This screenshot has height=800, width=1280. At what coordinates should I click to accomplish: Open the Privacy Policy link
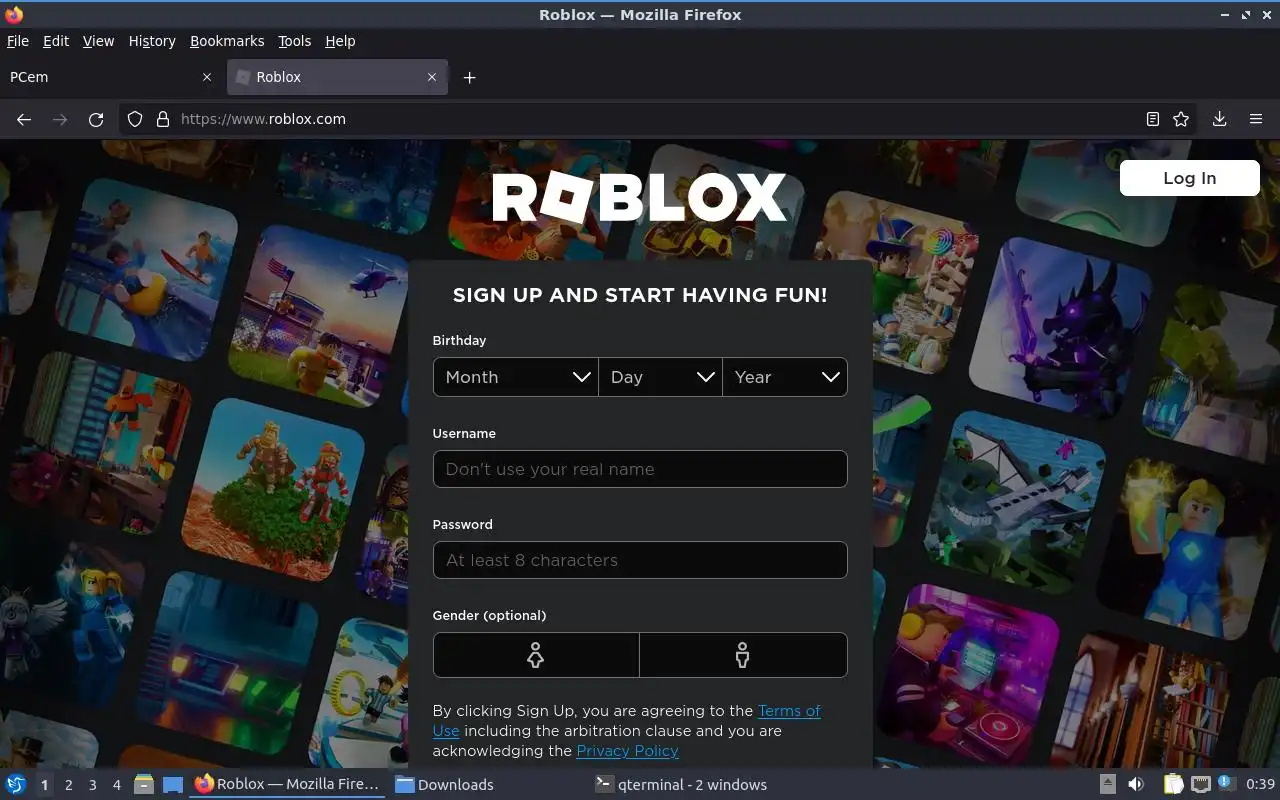pos(627,751)
